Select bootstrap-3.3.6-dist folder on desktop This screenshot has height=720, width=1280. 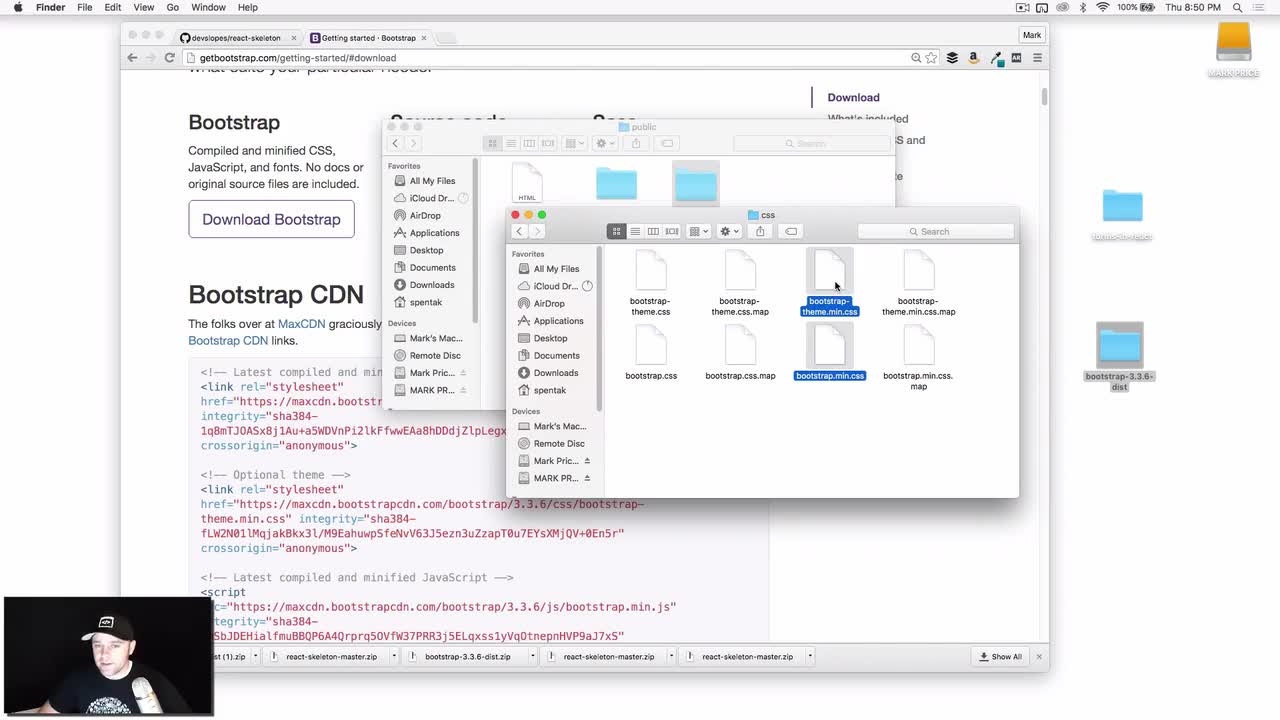tap(1120, 357)
